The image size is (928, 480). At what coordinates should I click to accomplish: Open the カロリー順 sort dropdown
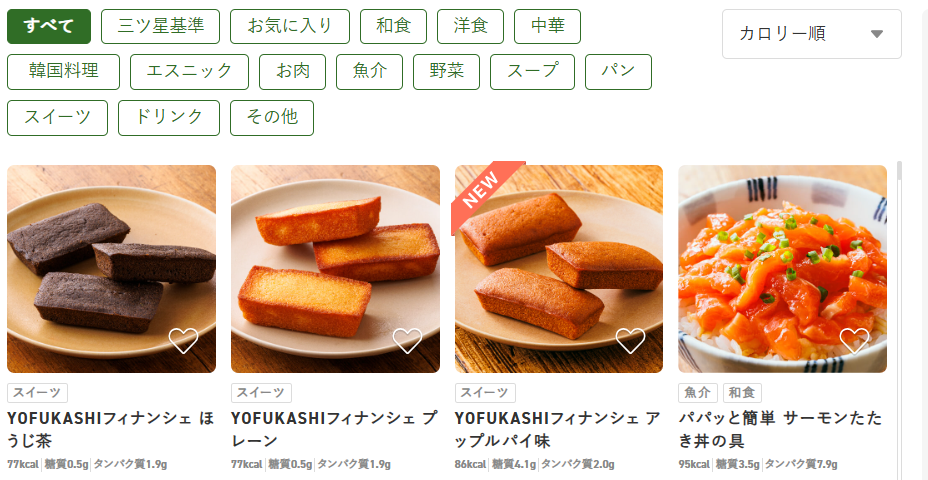(811, 34)
